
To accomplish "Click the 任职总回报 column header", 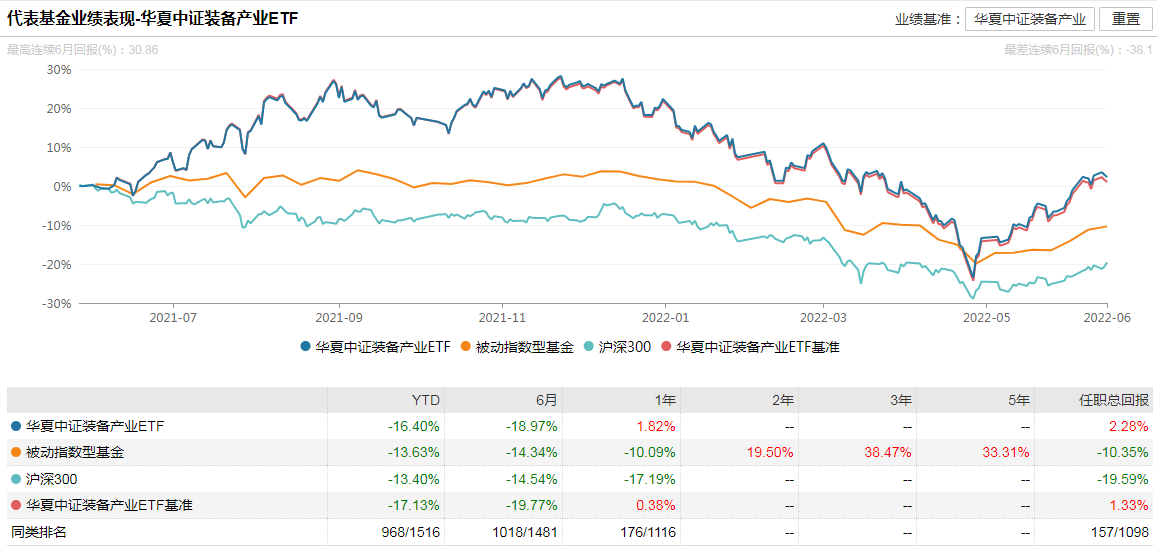I will (1115, 400).
